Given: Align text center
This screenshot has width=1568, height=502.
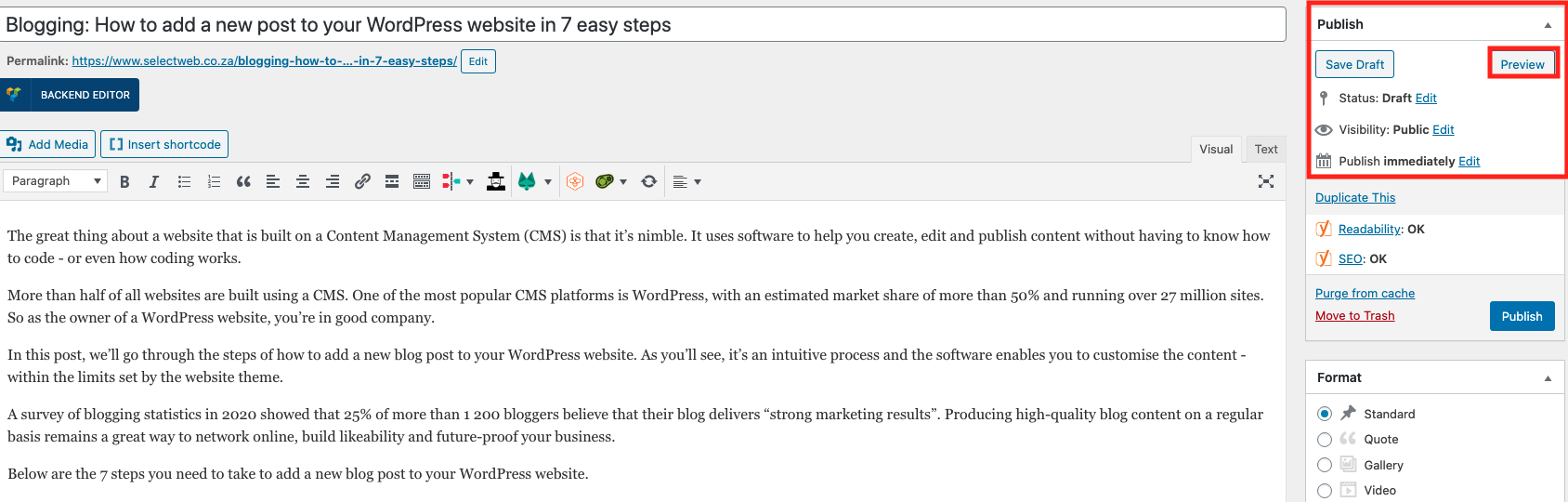Looking at the screenshot, I should point(303,181).
